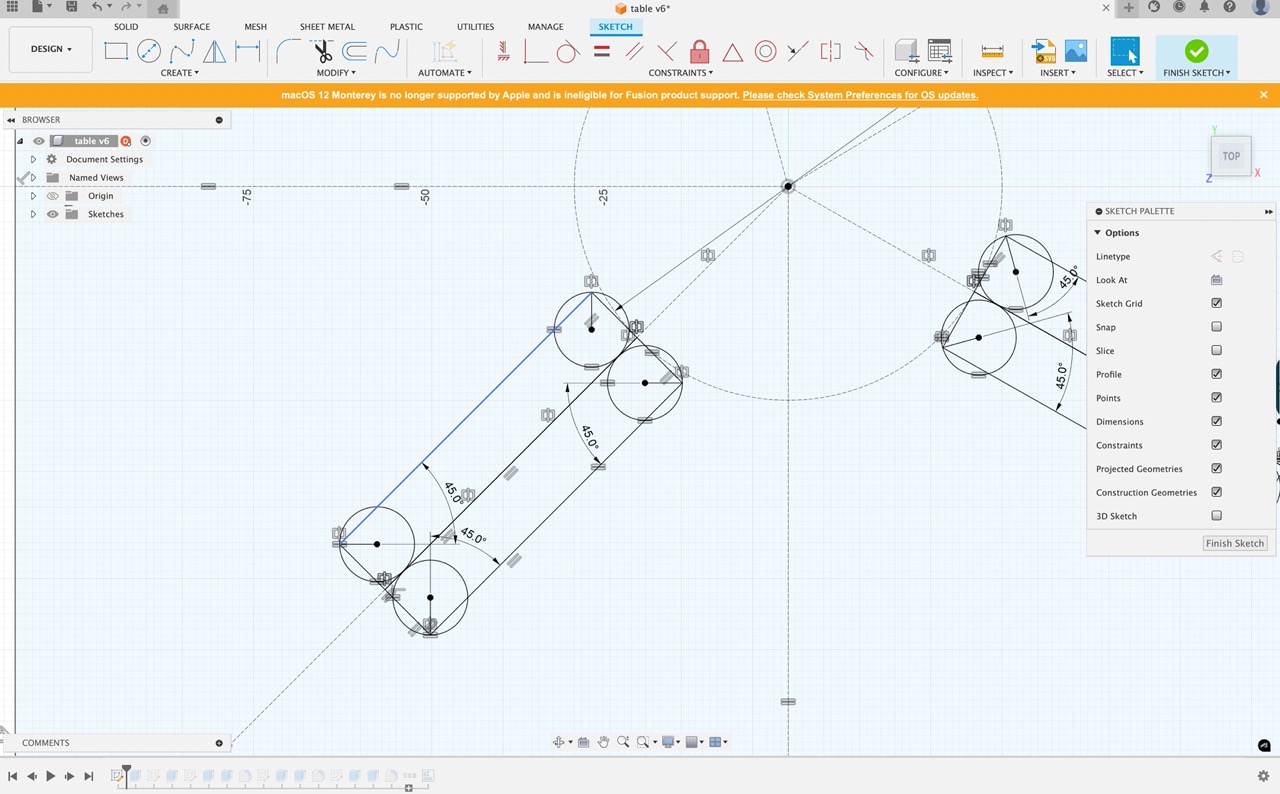The image size is (1280, 794).
Task: Switch to the UTILITIES tab
Action: point(475,27)
